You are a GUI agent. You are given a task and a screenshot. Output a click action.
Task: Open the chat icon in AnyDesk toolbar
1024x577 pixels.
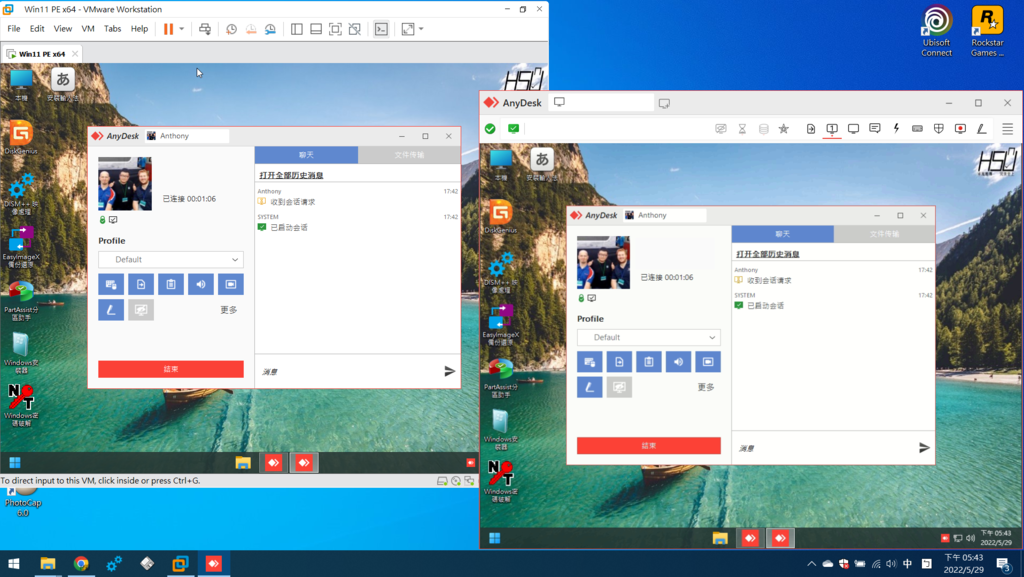tap(875, 129)
